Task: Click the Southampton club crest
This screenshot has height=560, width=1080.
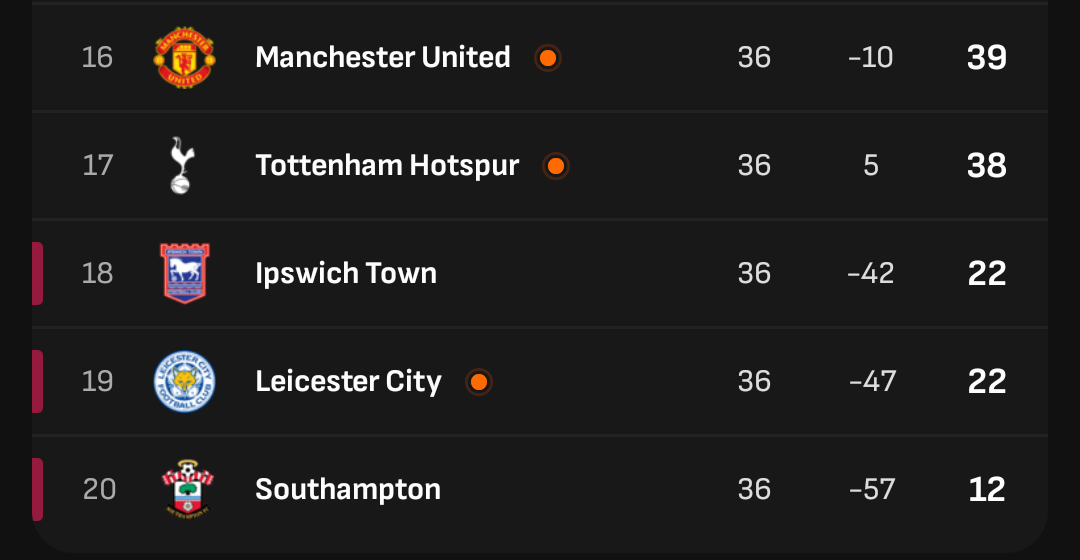Action: click(187, 488)
